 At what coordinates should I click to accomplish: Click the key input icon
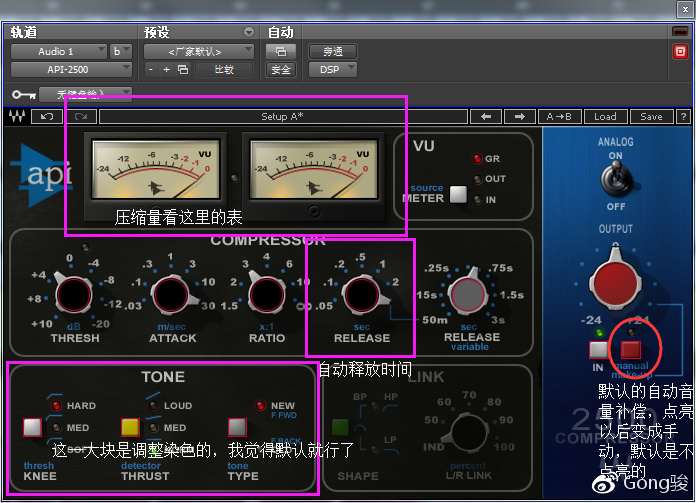pyautogui.click(x=24, y=95)
